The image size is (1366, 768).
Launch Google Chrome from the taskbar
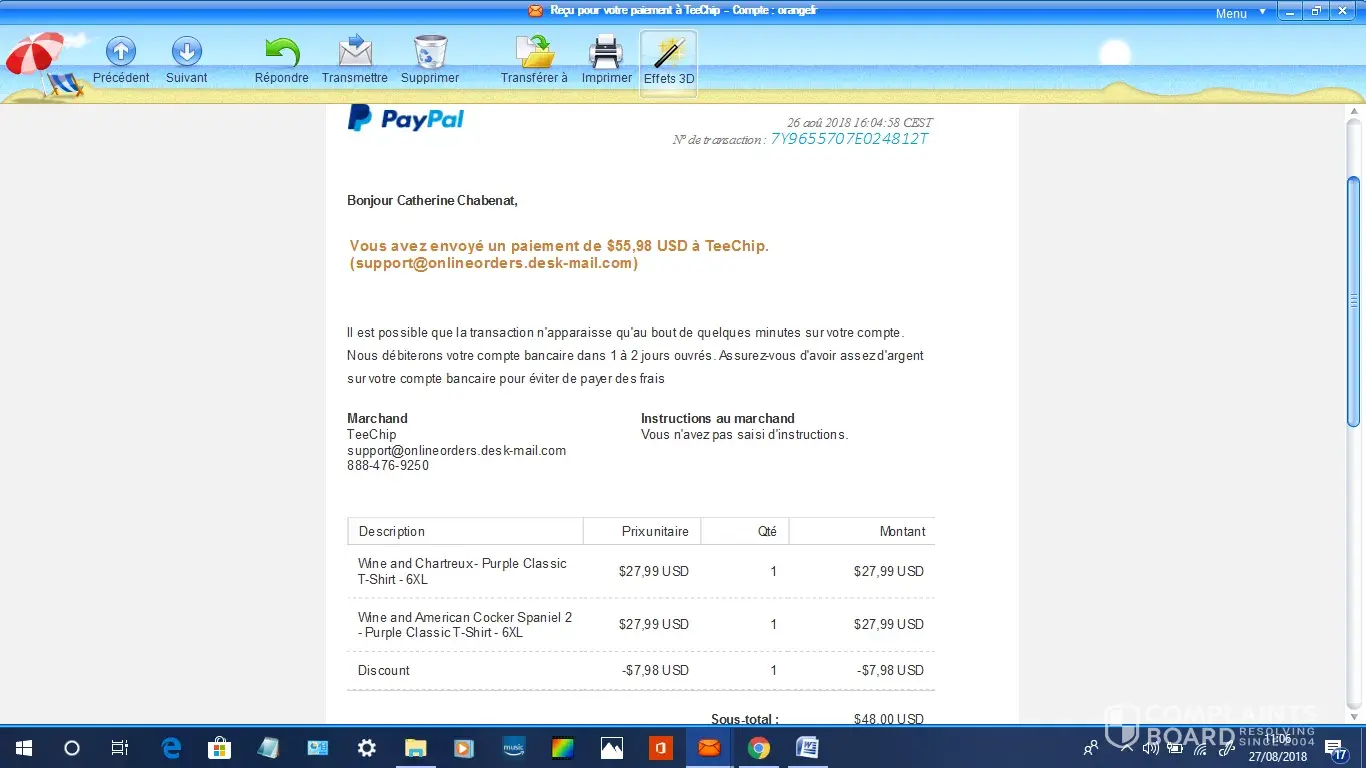tap(758, 748)
